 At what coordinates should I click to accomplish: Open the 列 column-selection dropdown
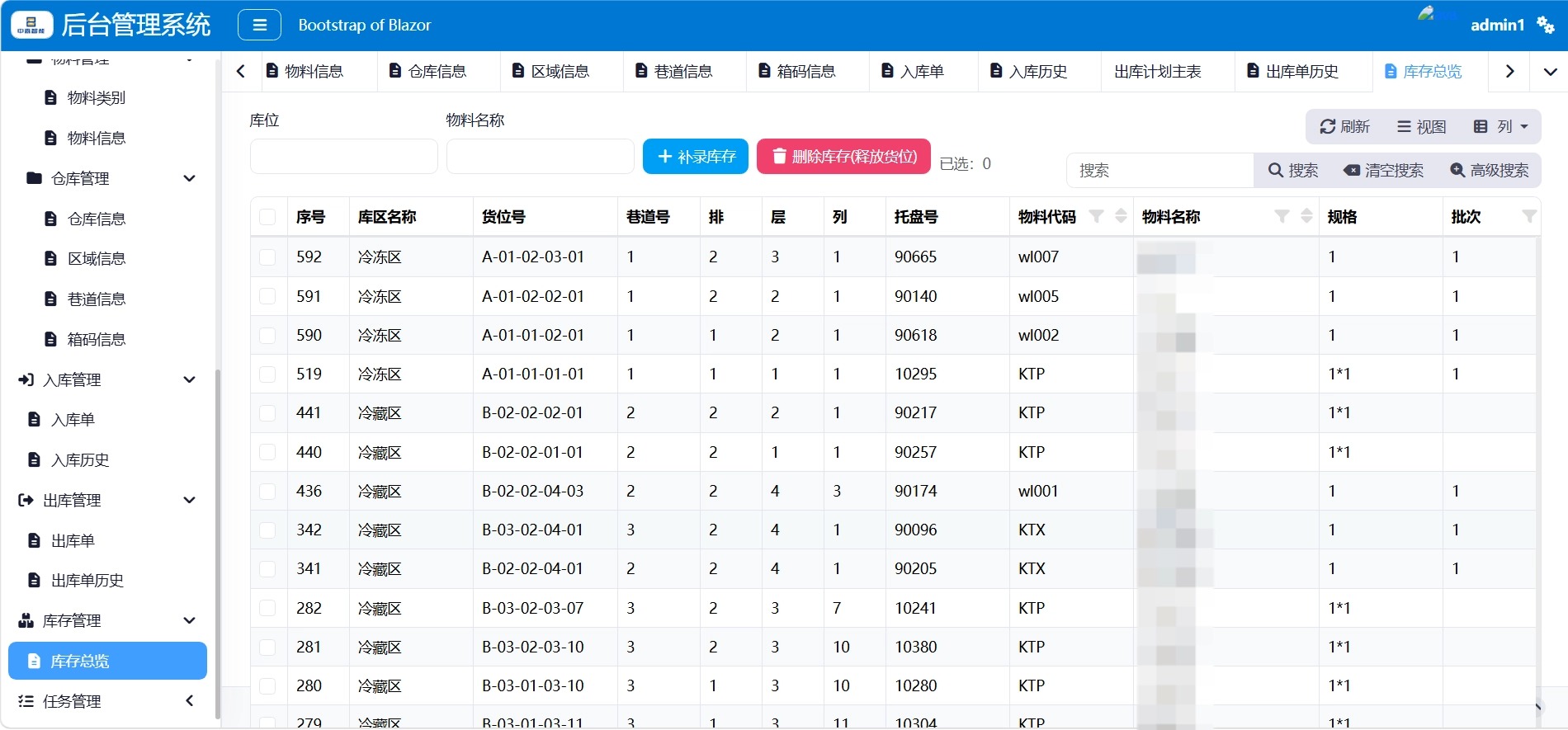(1501, 126)
